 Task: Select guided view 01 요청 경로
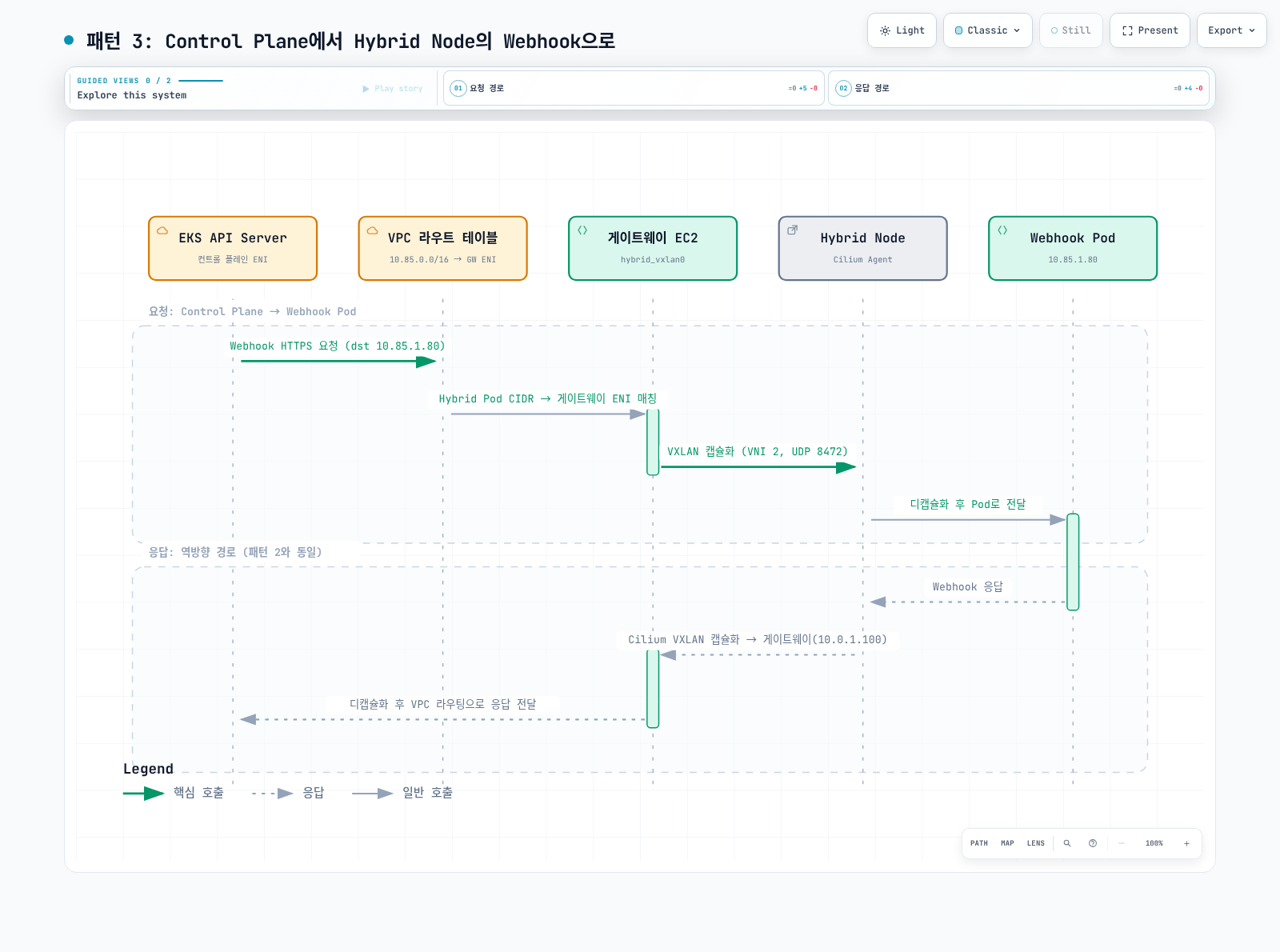click(634, 88)
